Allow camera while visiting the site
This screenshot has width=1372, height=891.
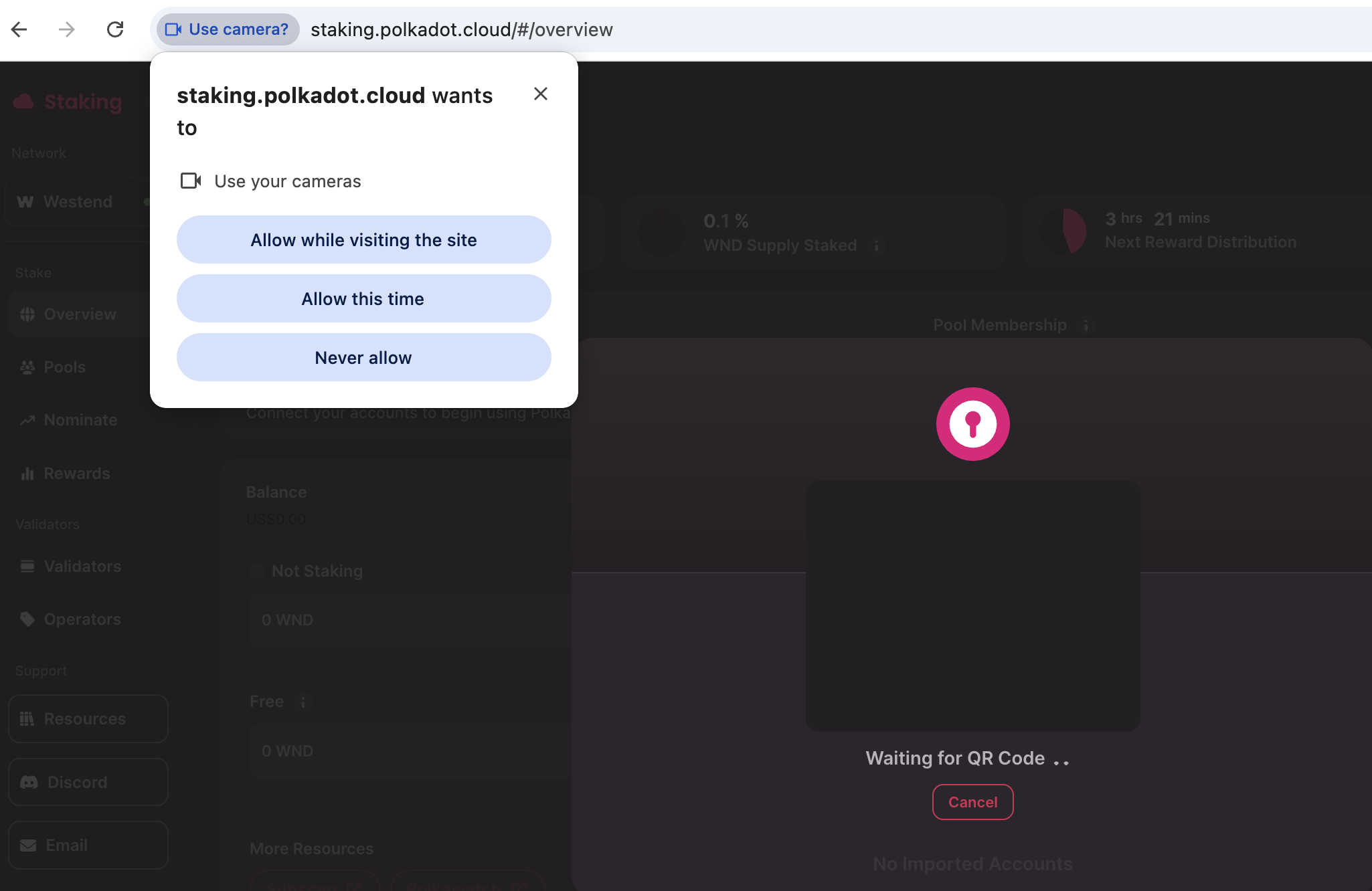click(x=363, y=239)
